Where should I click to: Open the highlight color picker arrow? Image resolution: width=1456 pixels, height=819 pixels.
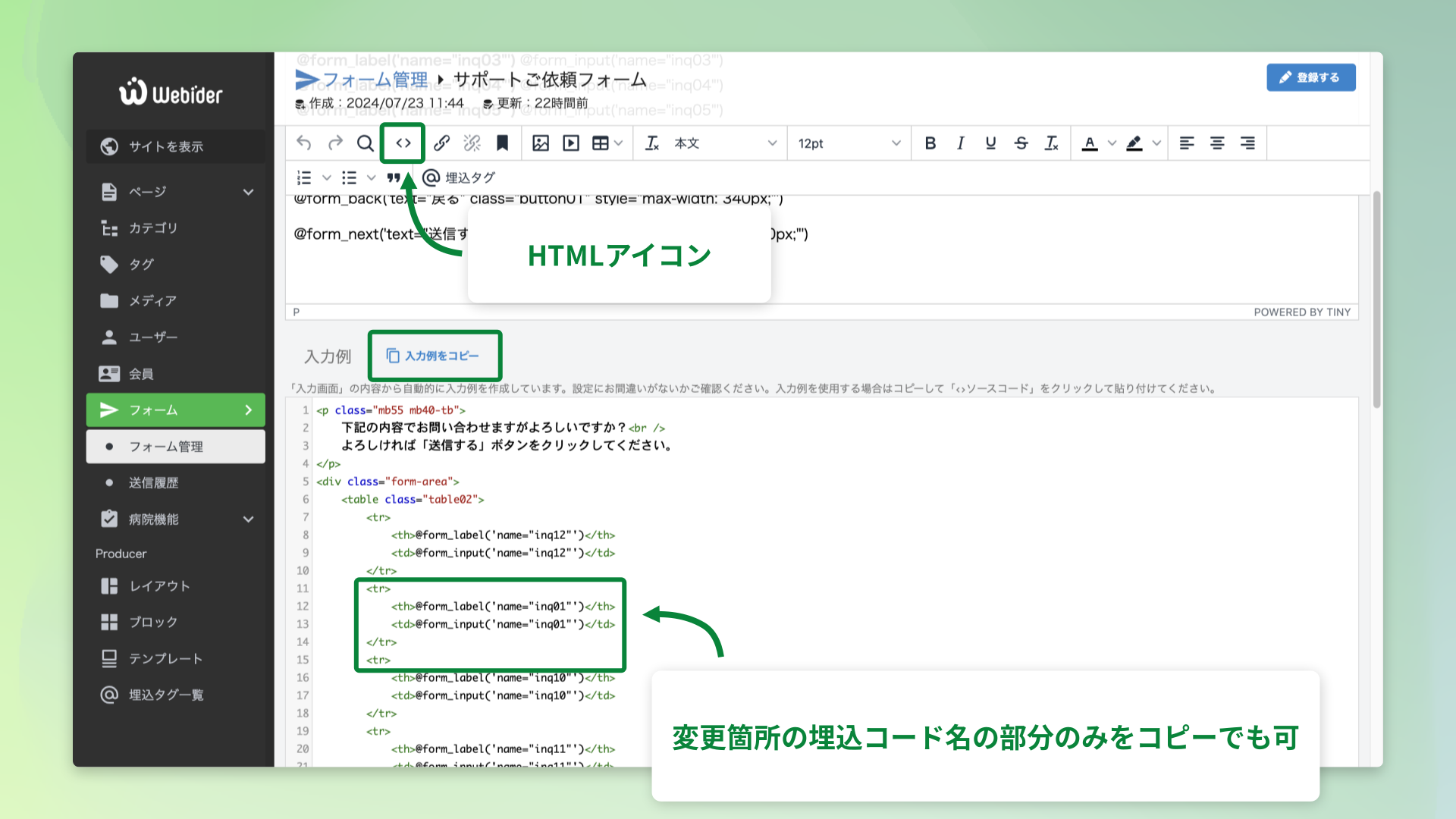coord(1156,143)
